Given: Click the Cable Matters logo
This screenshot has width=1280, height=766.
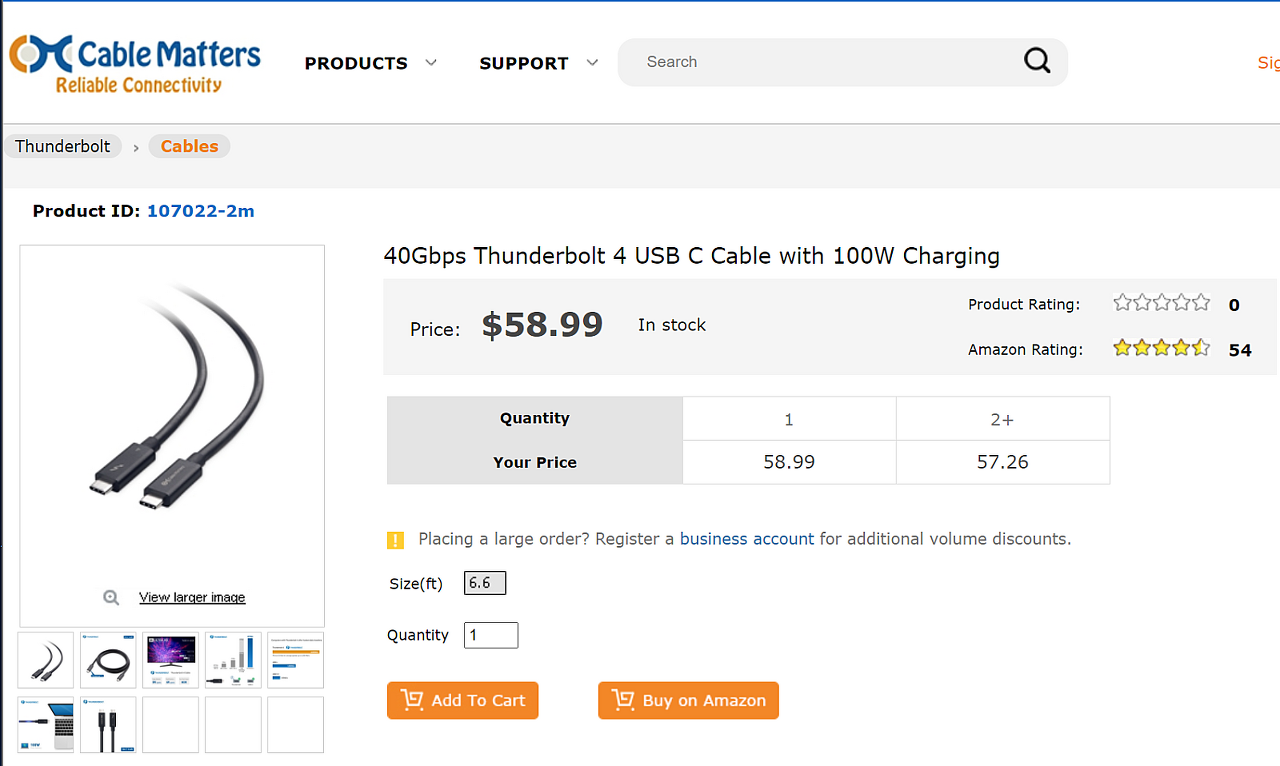Looking at the screenshot, I should coord(135,64).
